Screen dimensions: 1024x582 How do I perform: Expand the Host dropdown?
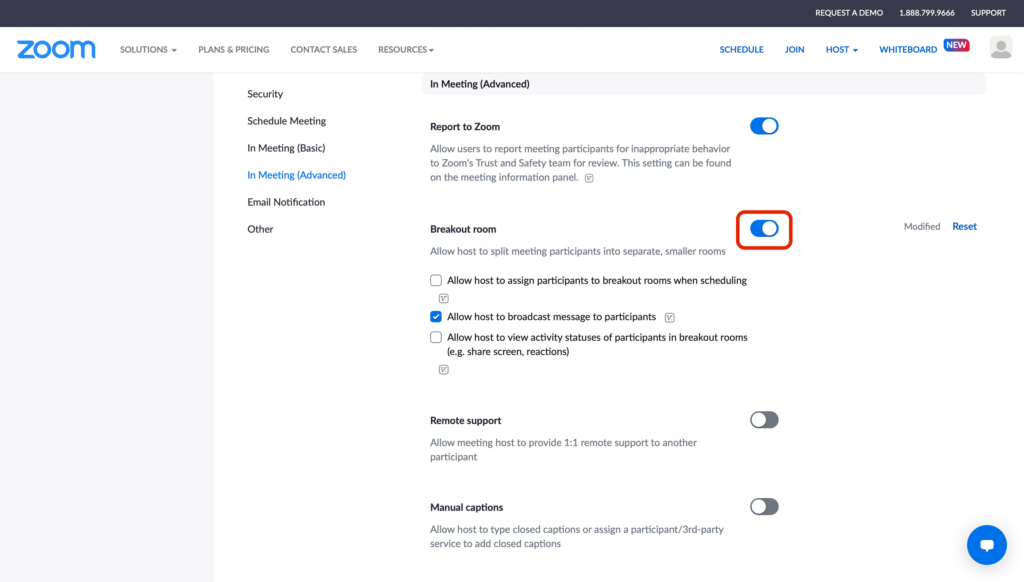[841, 50]
